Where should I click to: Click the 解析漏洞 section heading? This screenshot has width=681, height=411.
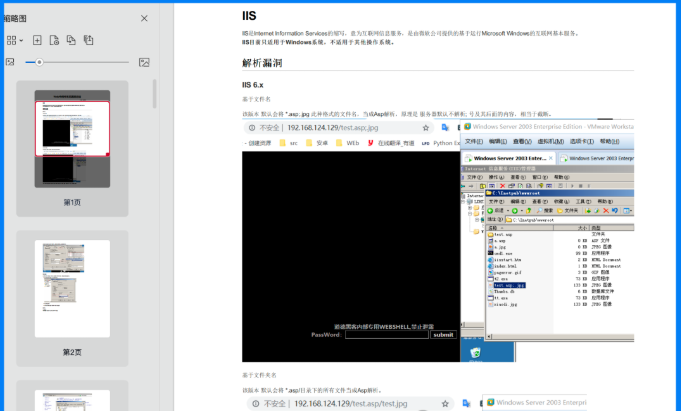(x=262, y=63)
